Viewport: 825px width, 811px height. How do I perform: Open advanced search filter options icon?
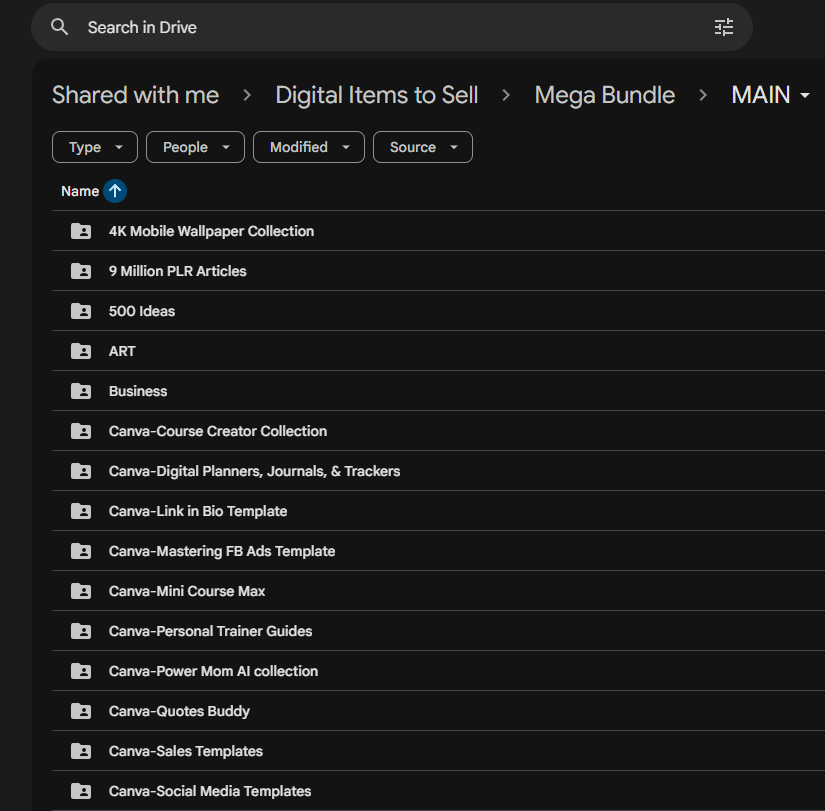(723, 27)
